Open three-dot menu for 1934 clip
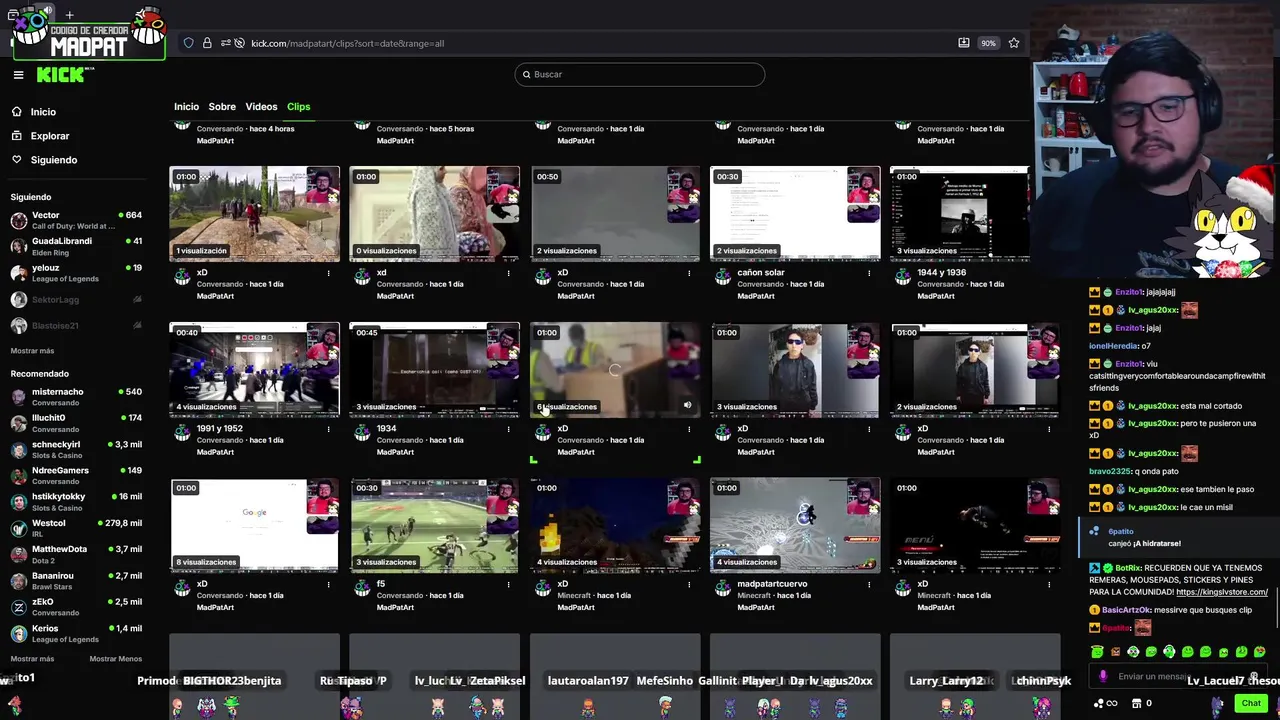Screen dimensions: 1280x720 (509, 429)
